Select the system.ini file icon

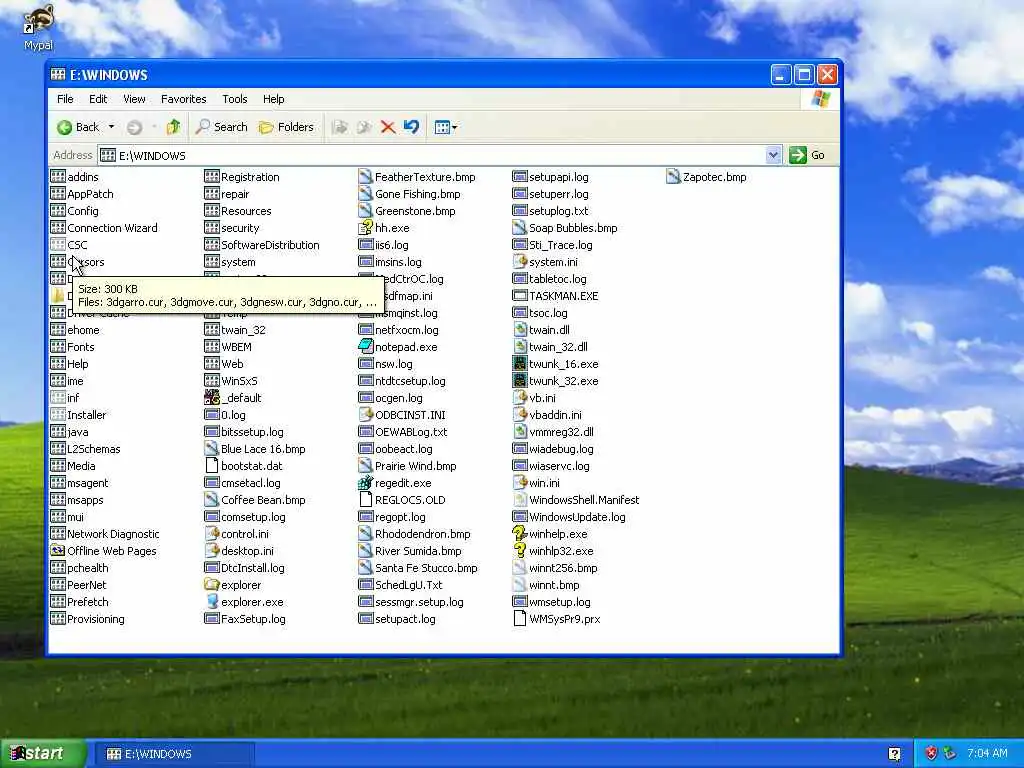(519, 262)
